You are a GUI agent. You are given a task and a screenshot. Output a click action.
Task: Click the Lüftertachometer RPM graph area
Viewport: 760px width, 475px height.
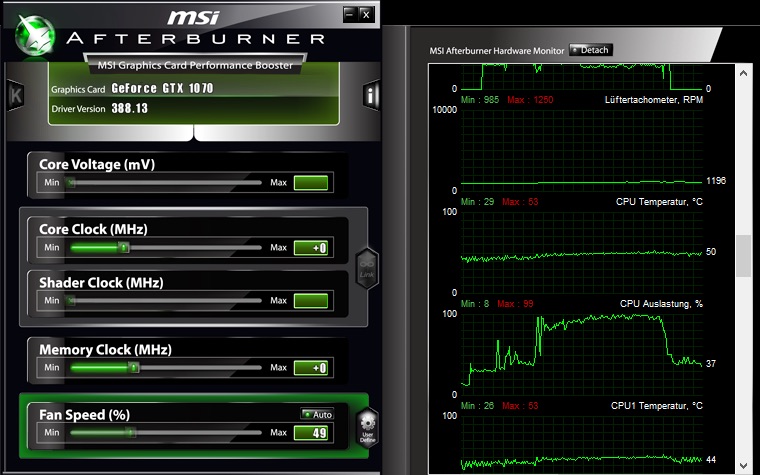point(582,150)
